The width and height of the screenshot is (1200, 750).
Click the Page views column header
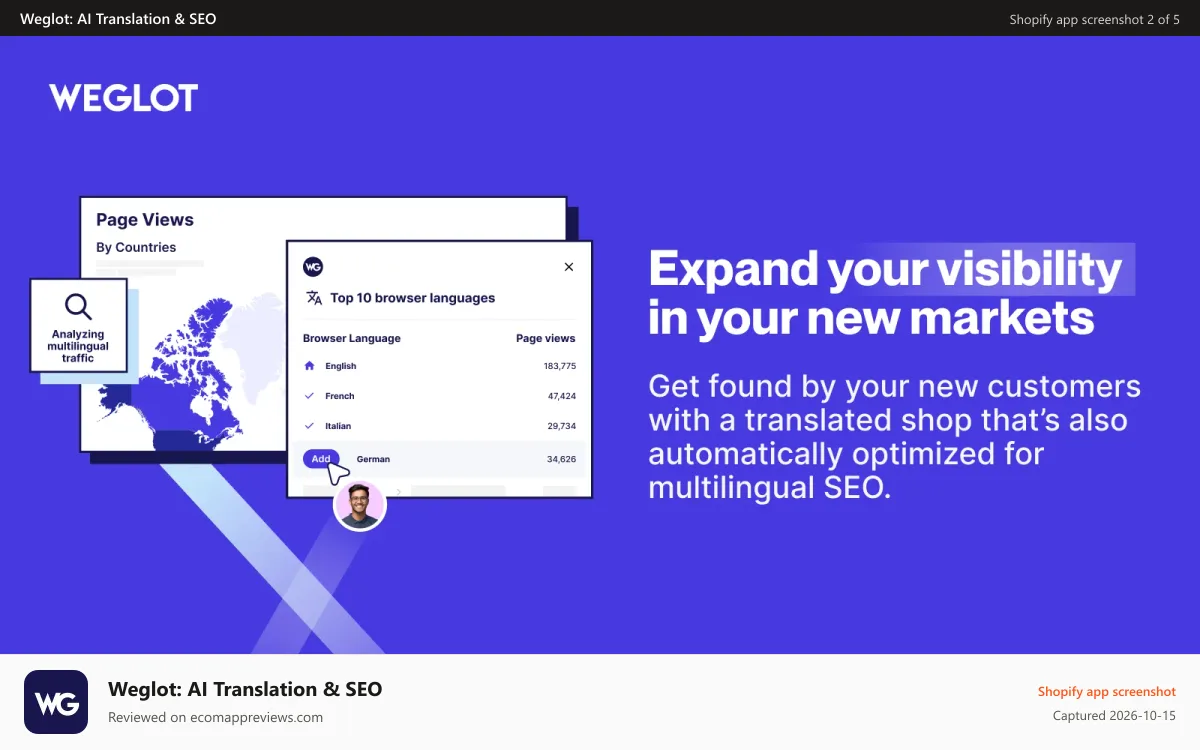[x=546, y=338]
